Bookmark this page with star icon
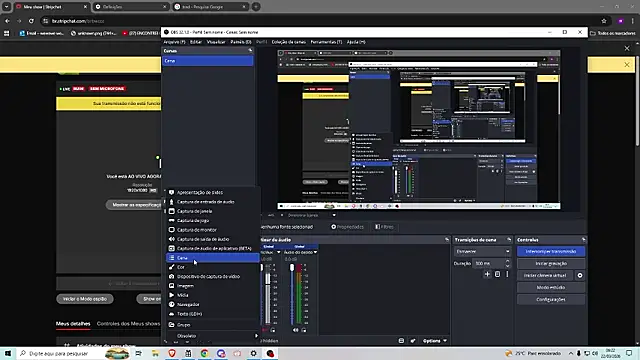 604,21
